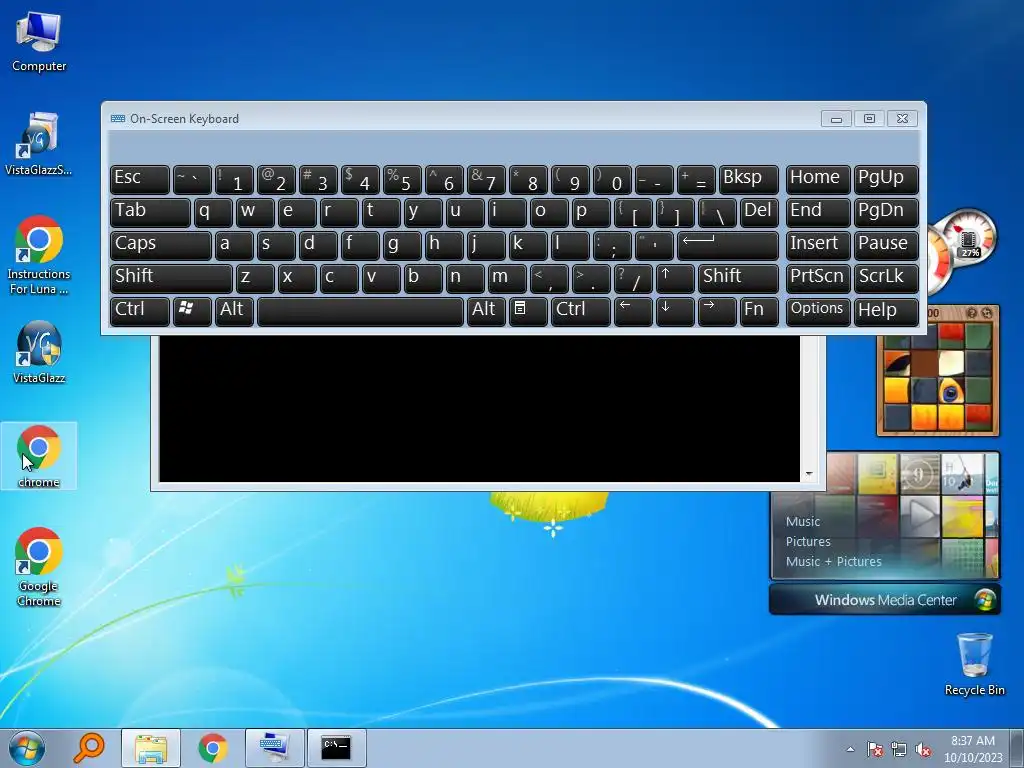Image resolution: width=1024 pixels, height=768 pixels.
Task: Click the right arrow key
Action: click(x=717, y=311)
